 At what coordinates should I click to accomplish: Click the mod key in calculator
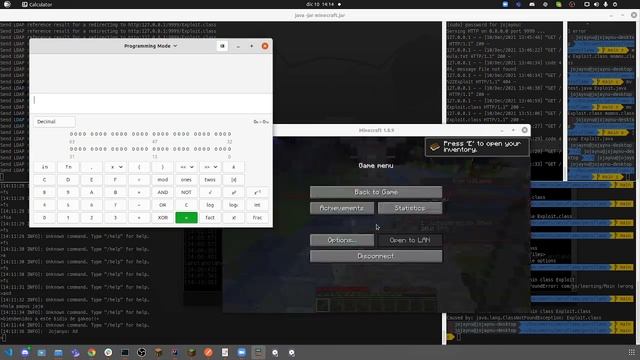163,180
